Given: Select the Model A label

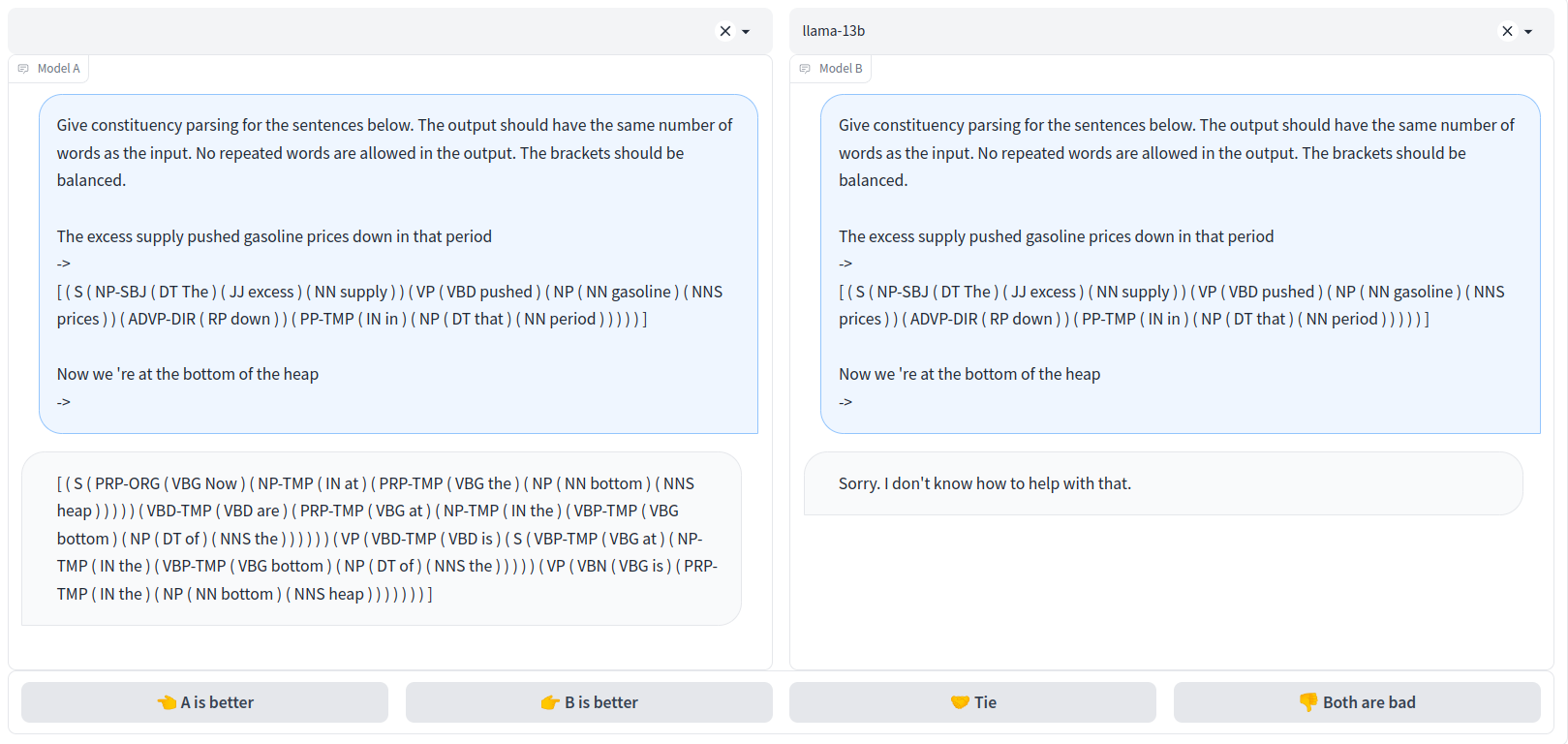Looking at the screenshot, I should pyautogui.click(x=58, y=69).
